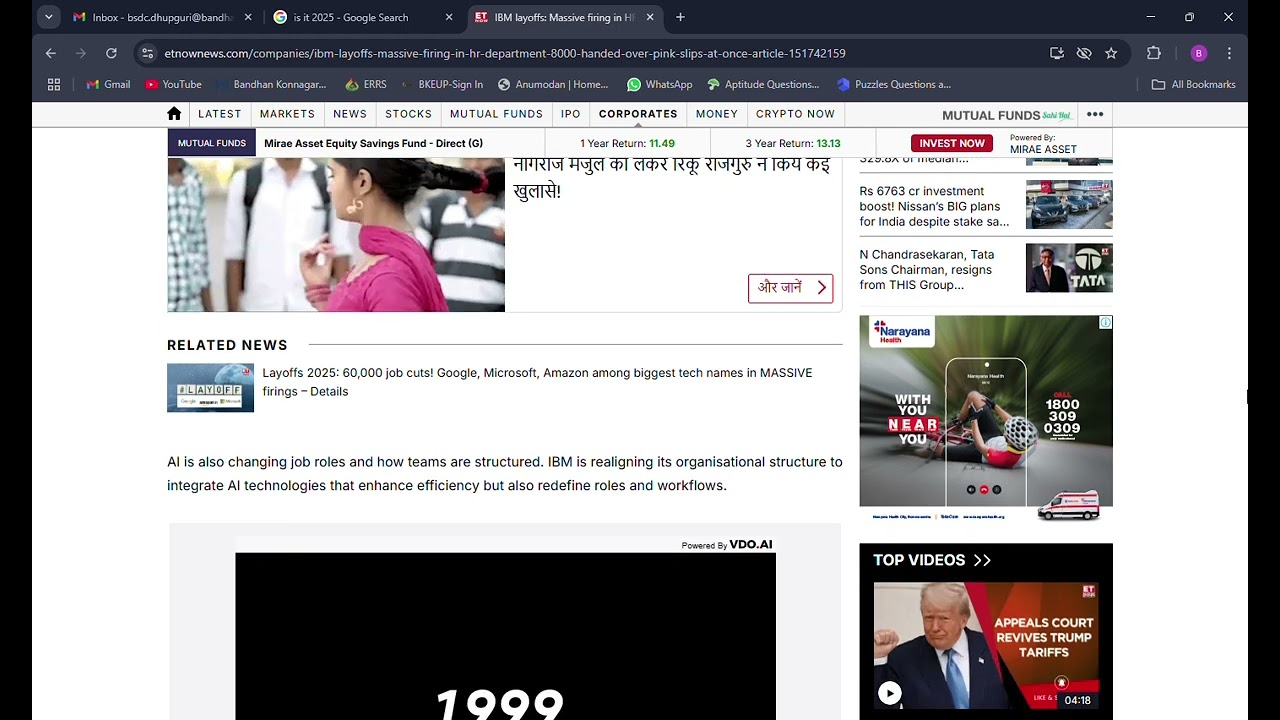Open Mirae Asset Equity Savings Fund link

click(373, 143)
